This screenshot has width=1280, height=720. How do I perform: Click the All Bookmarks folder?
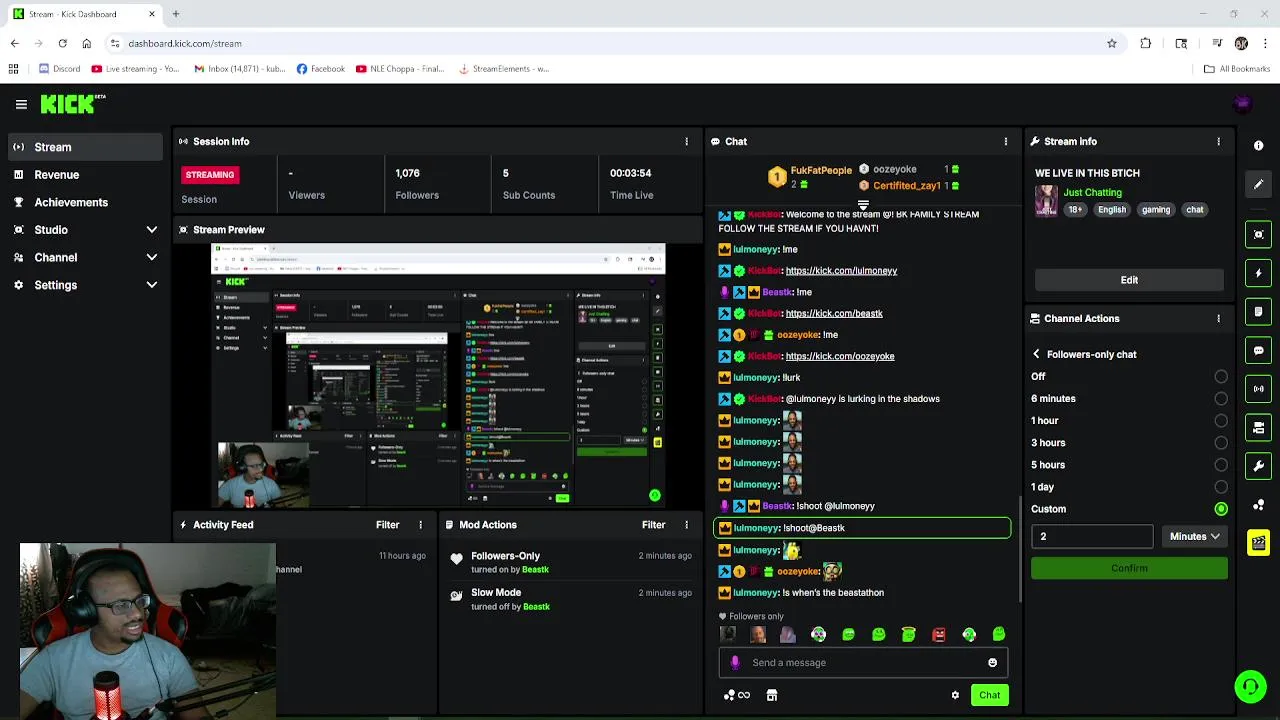1237,69
